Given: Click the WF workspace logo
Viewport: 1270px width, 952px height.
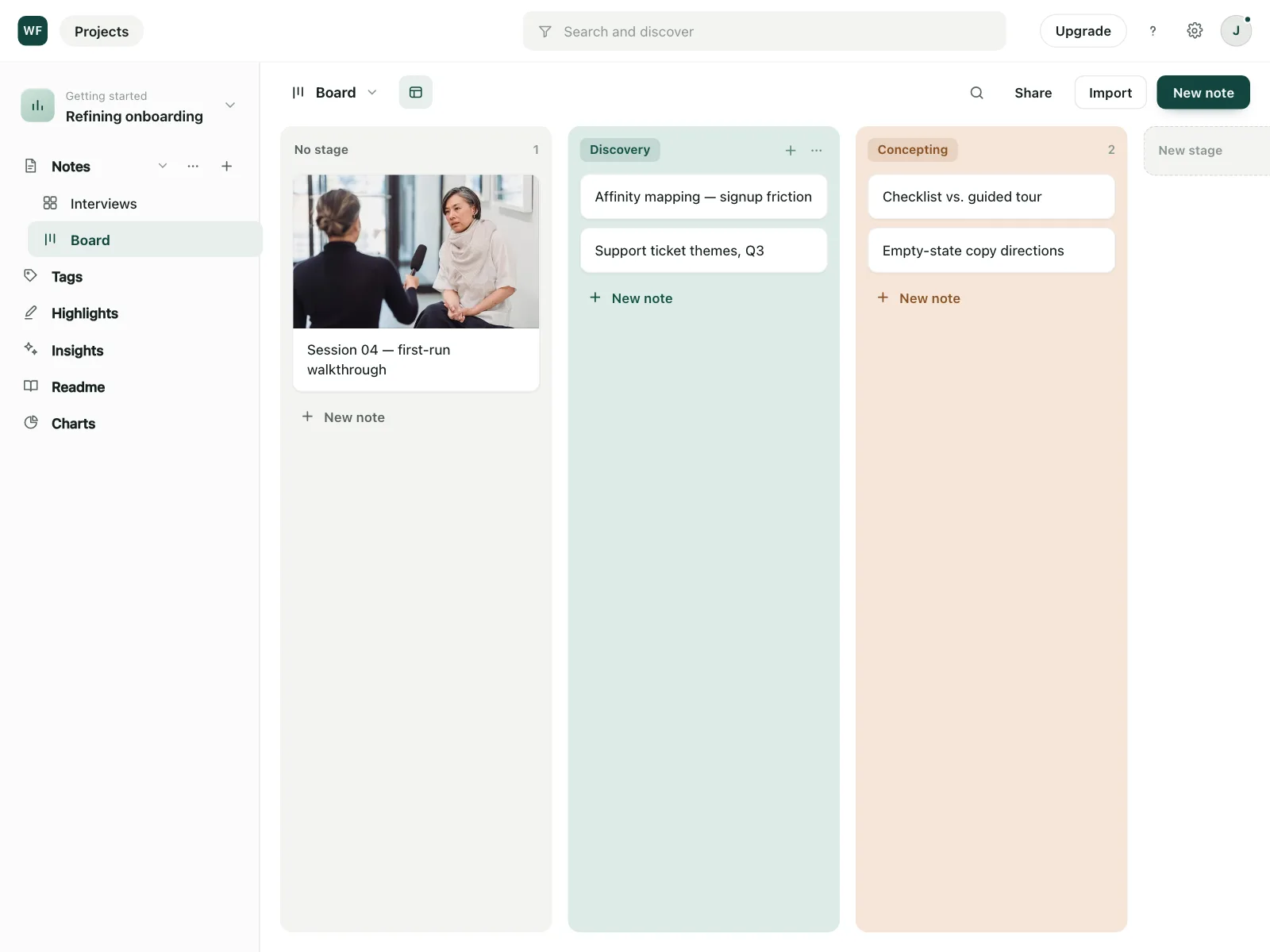Looking at the screenshot, I should point(33,31).
